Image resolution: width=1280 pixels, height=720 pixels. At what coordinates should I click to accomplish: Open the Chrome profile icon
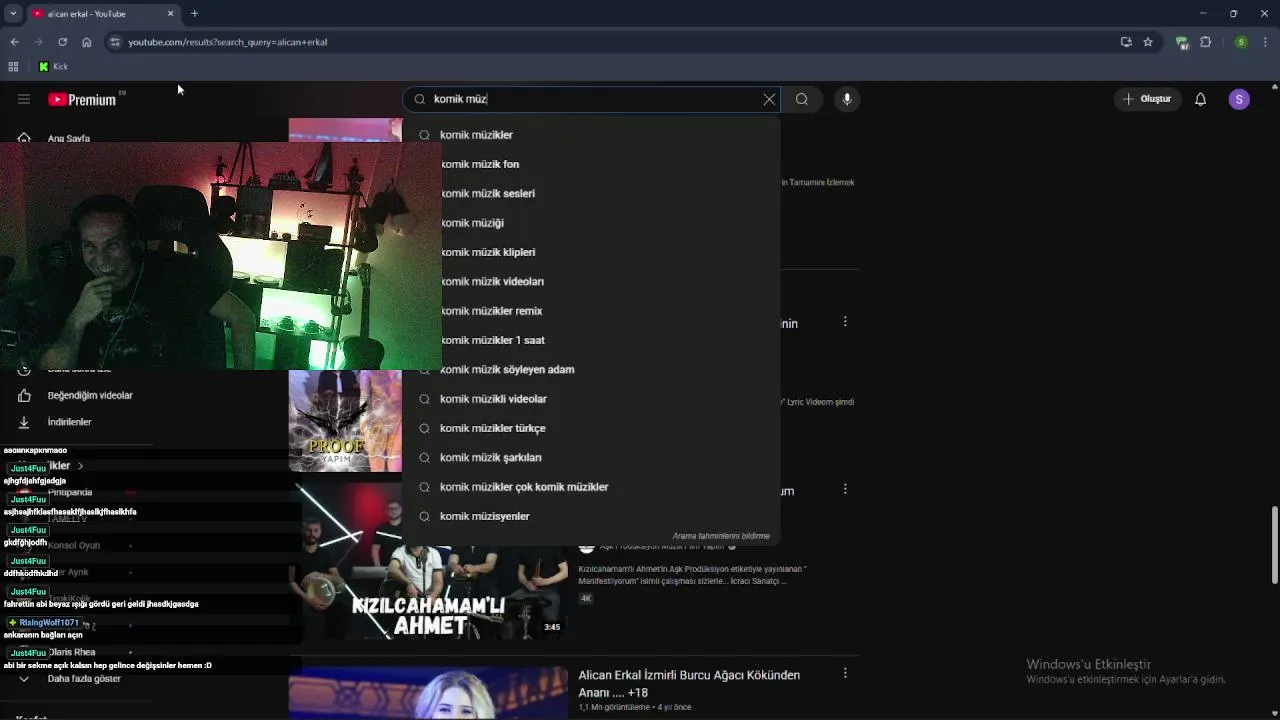(x=1241, y=42)
